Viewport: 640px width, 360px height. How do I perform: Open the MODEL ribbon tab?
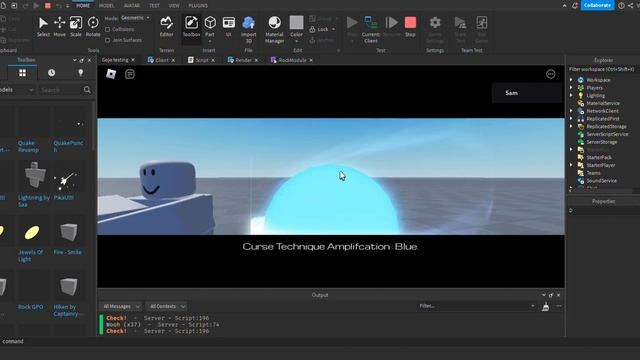tap(107, 6)
